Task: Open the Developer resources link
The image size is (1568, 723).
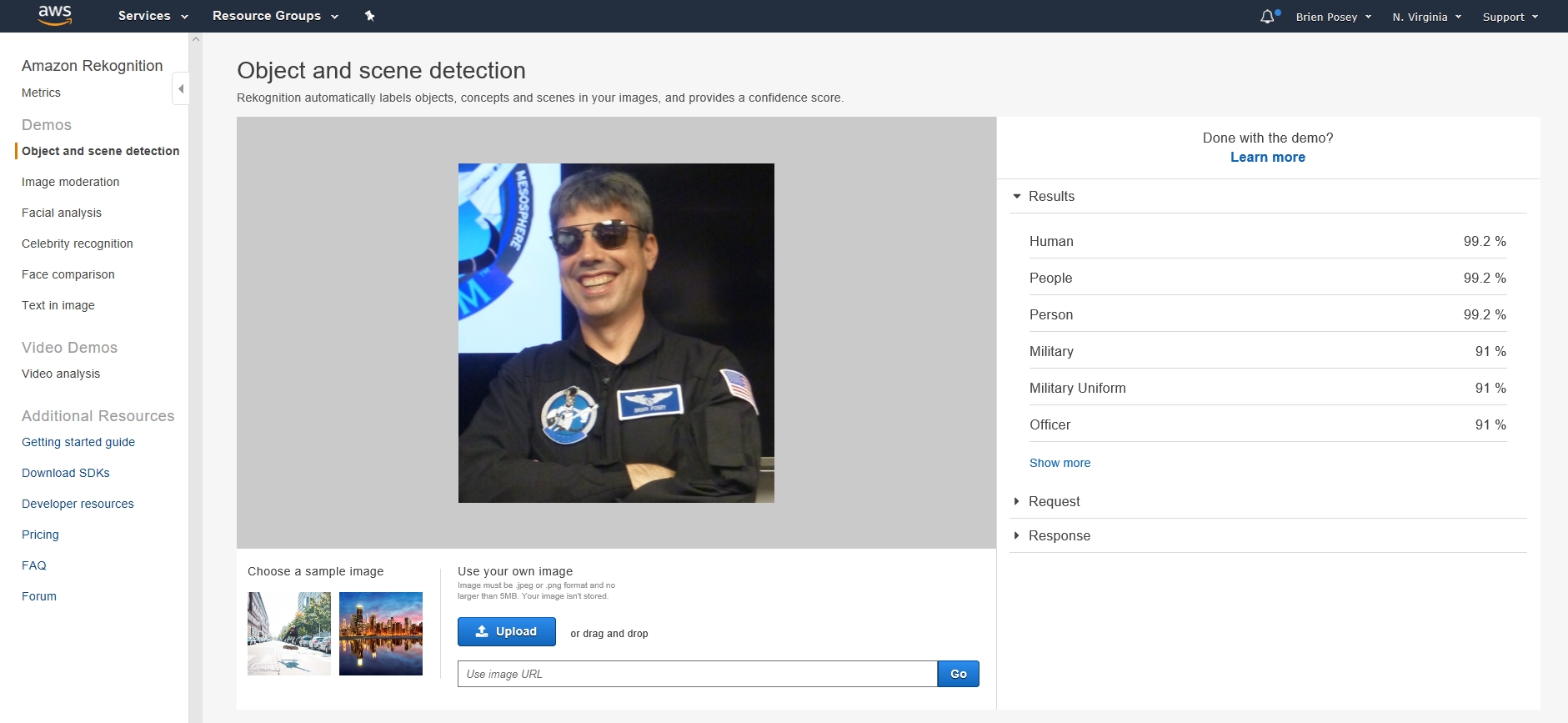Action: click(78, 504)
